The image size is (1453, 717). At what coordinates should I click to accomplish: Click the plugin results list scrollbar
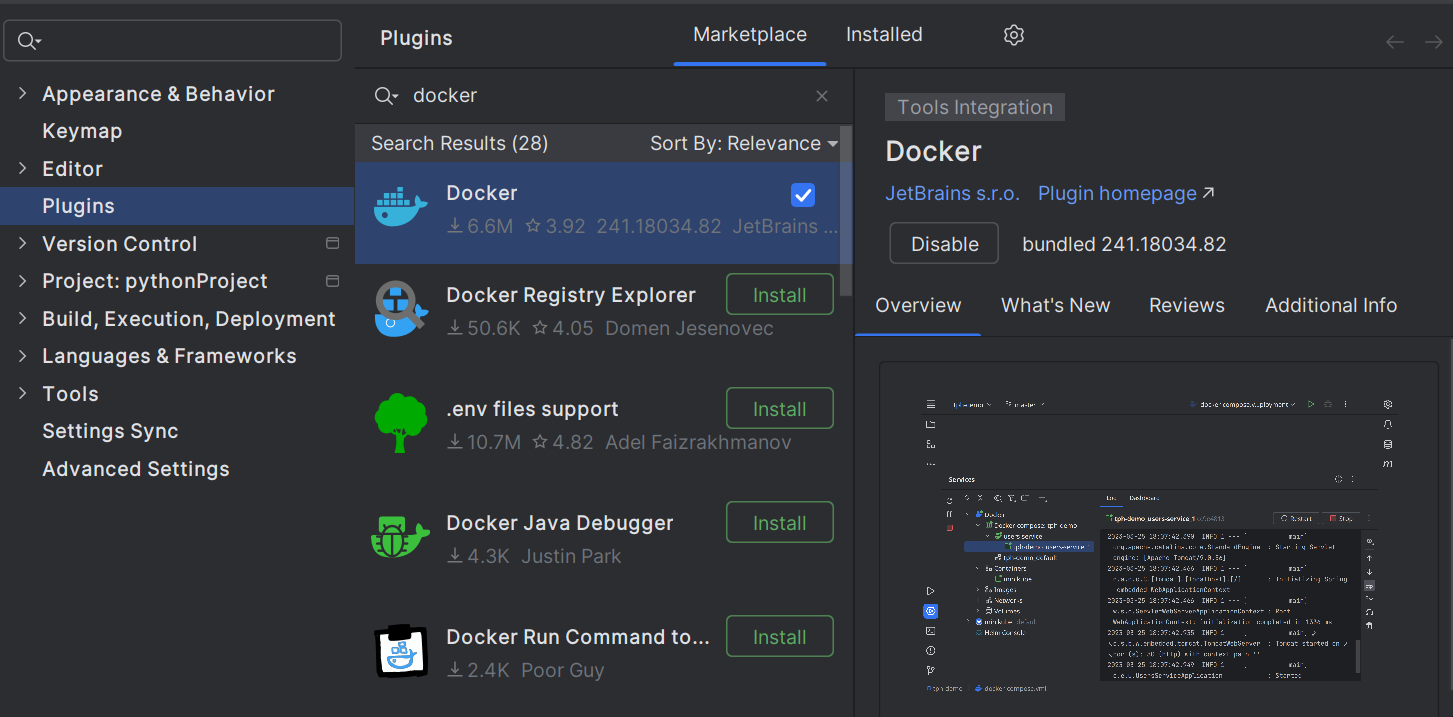848,210
